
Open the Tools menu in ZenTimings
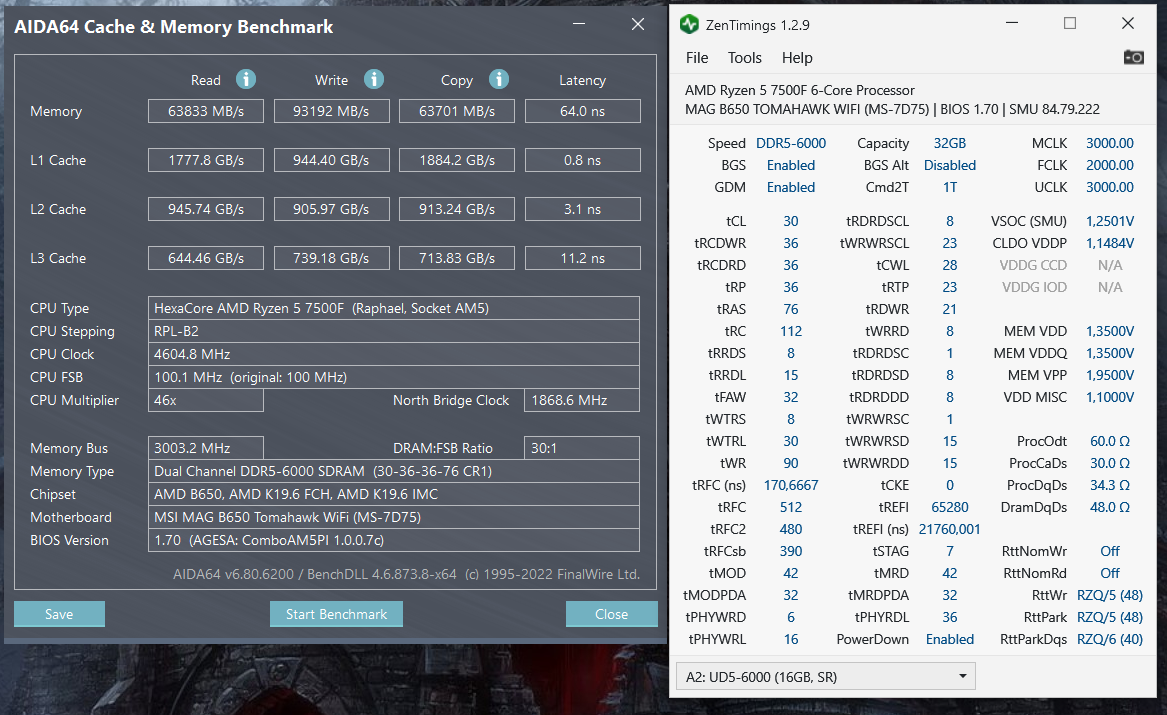(744, 57)
